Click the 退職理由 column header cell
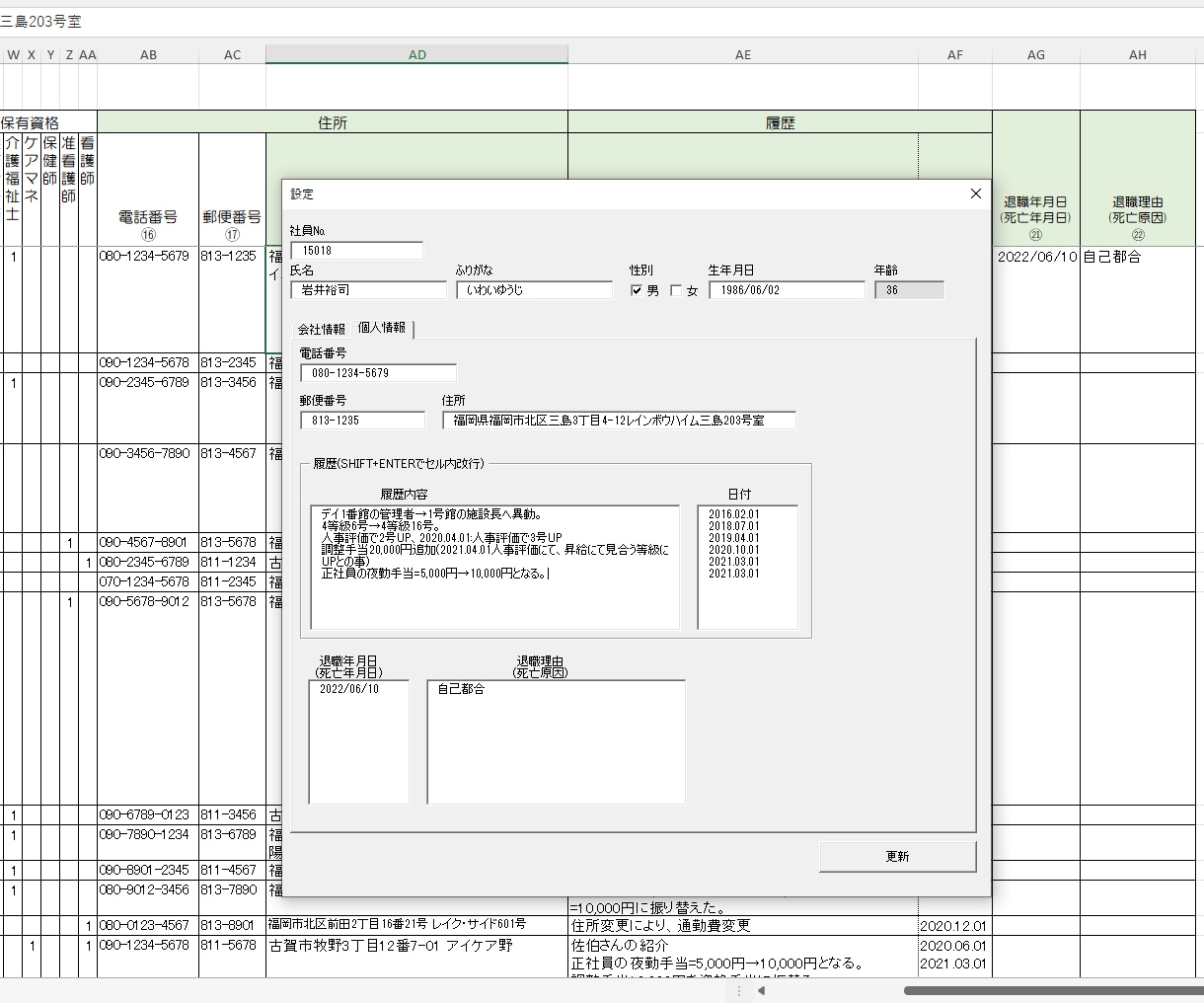The width and height of the screenshot is (1204, 1003). pos(1138,179)
